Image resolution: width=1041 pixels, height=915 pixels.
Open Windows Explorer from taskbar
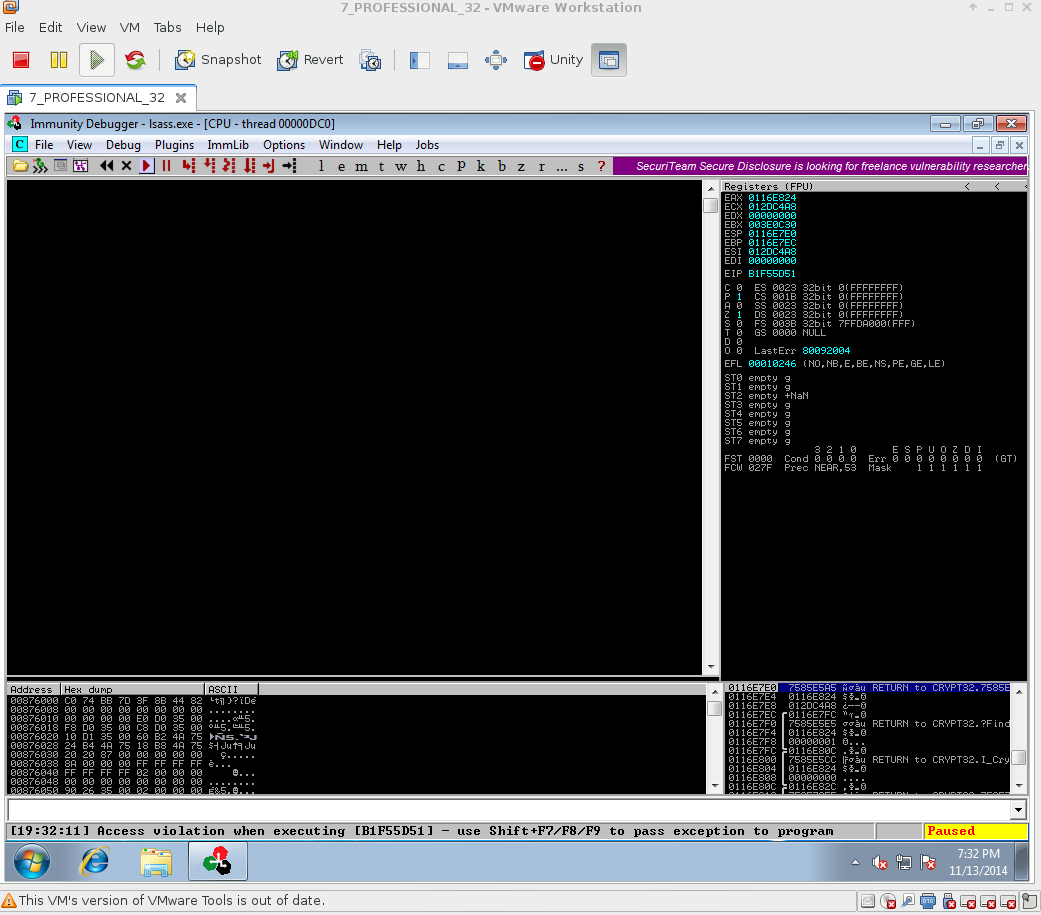click(156, 862)
